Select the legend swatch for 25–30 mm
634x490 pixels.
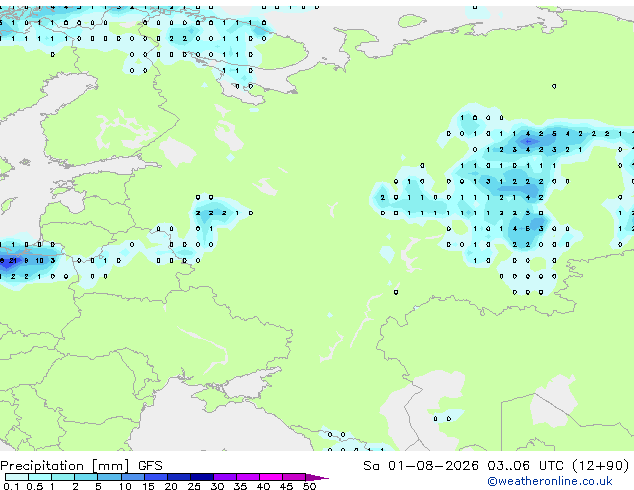coord(201,477)
